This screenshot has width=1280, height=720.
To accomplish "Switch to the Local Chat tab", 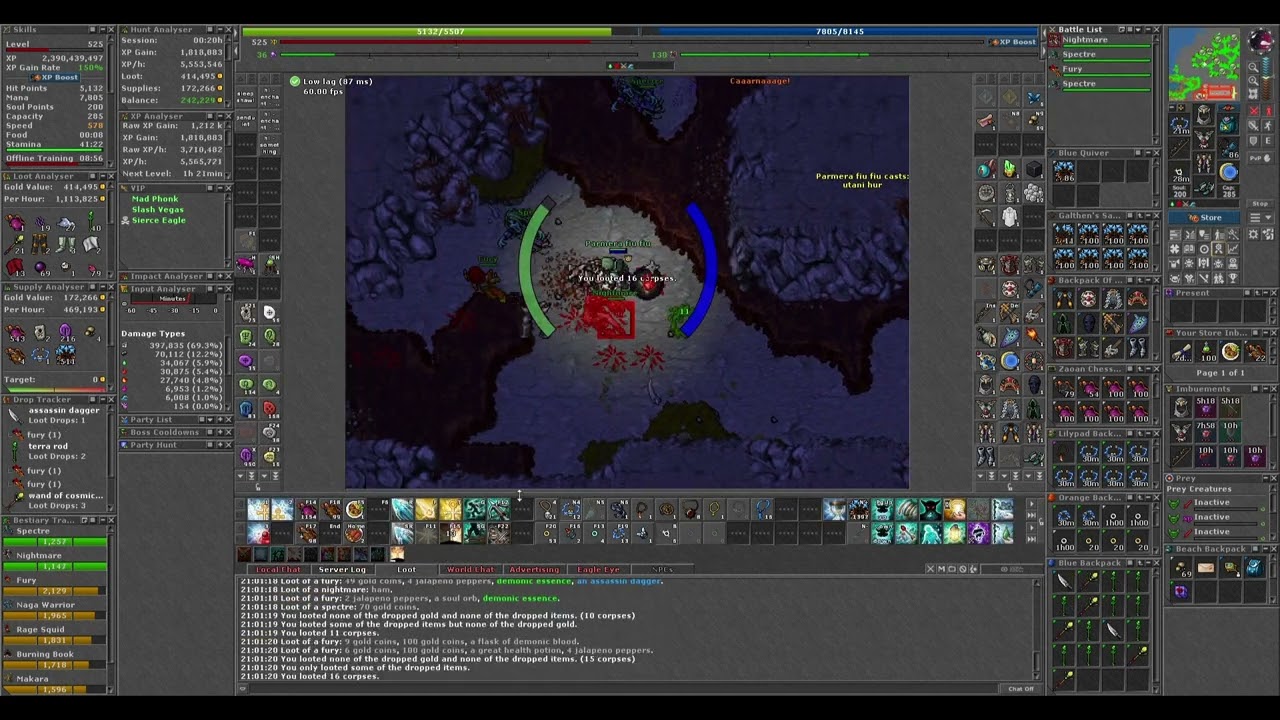I will pyautogui.click(x=278, y=569).
